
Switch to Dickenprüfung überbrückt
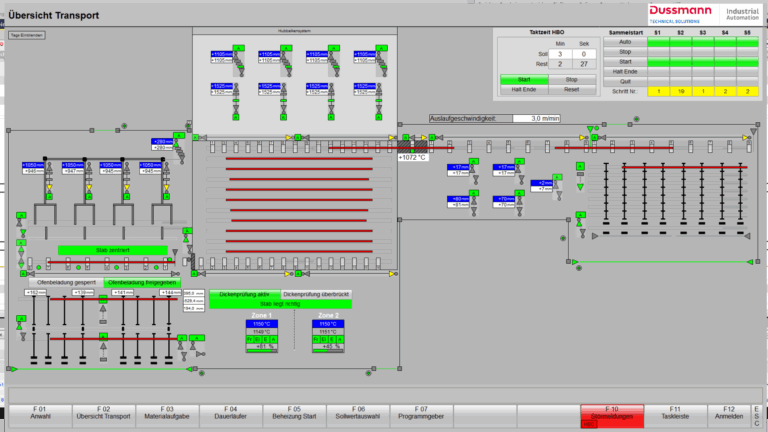tap(315, 294)
